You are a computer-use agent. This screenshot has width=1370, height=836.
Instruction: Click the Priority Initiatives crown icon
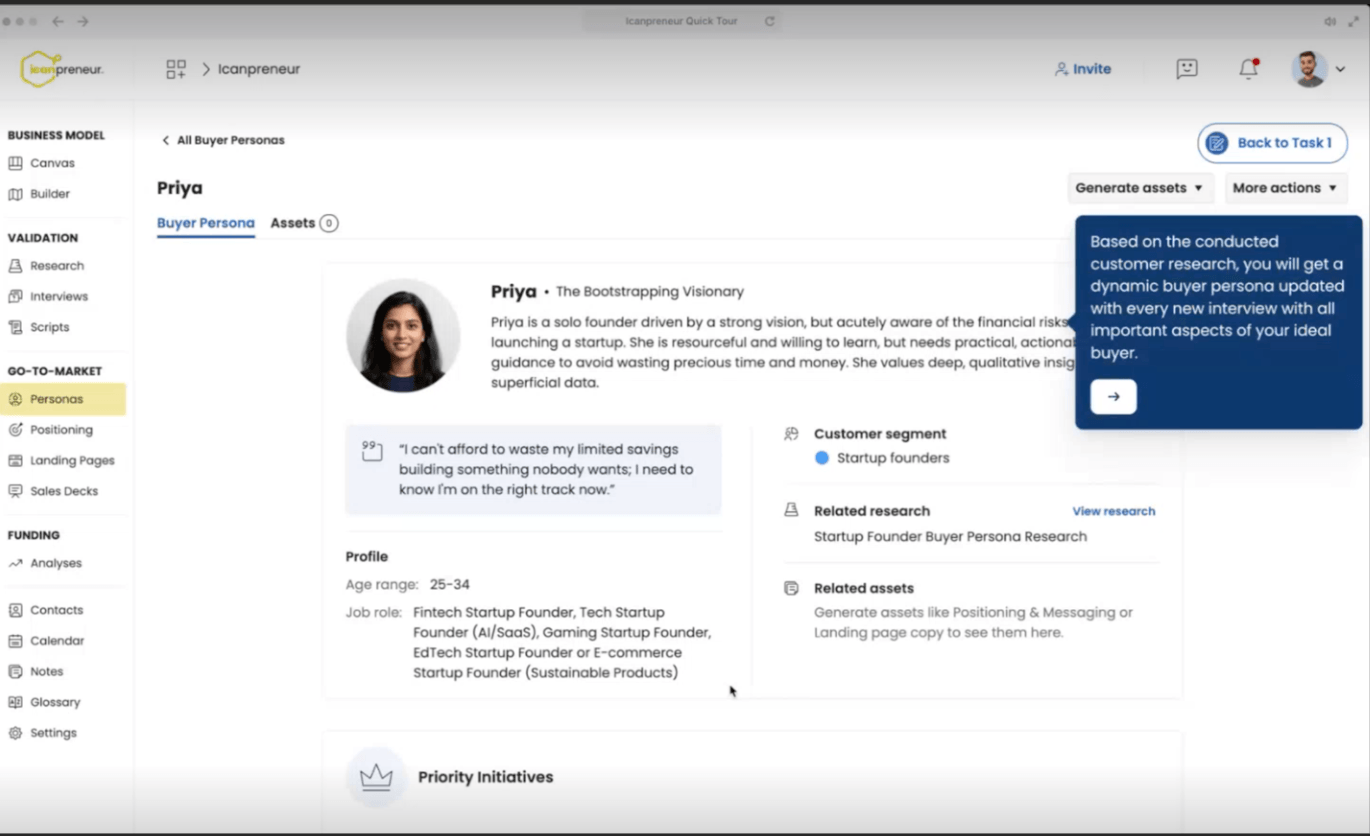[376, 777]
